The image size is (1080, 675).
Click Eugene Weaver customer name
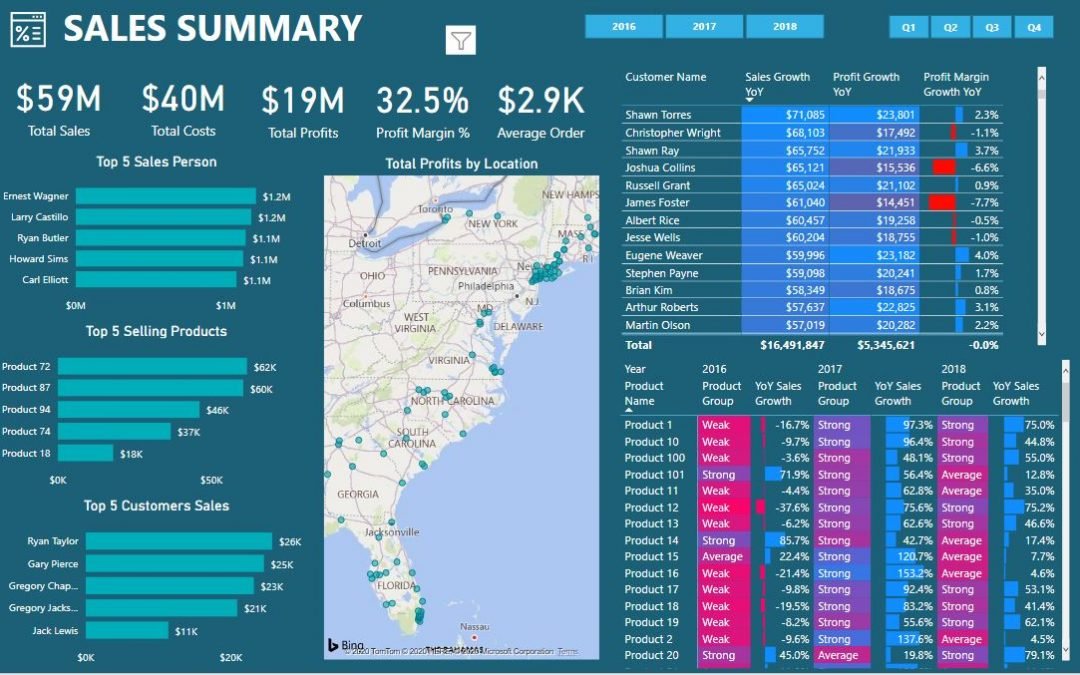tap(663, 256)
